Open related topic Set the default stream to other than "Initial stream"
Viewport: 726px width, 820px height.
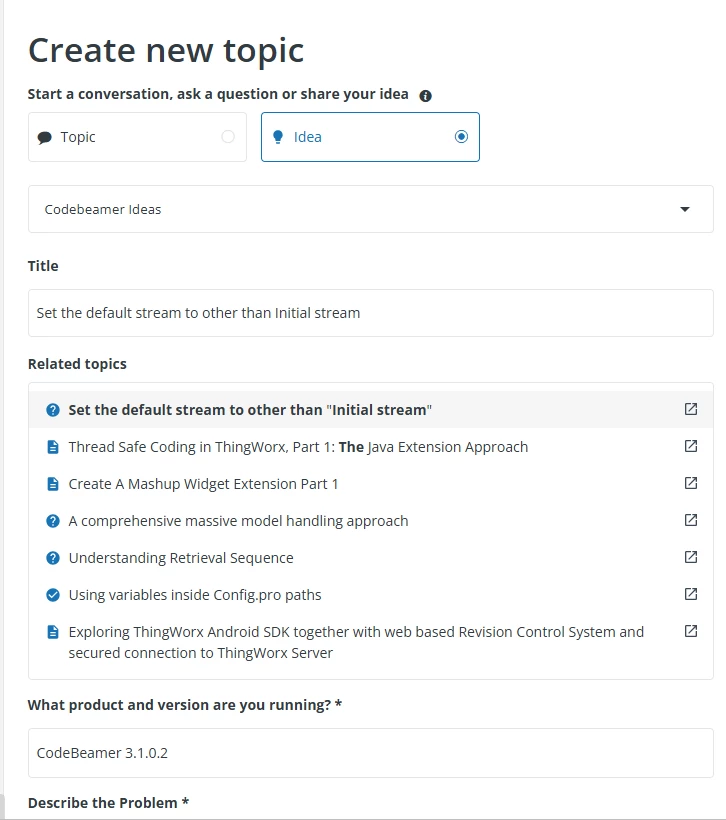click(x=250, y=410)
